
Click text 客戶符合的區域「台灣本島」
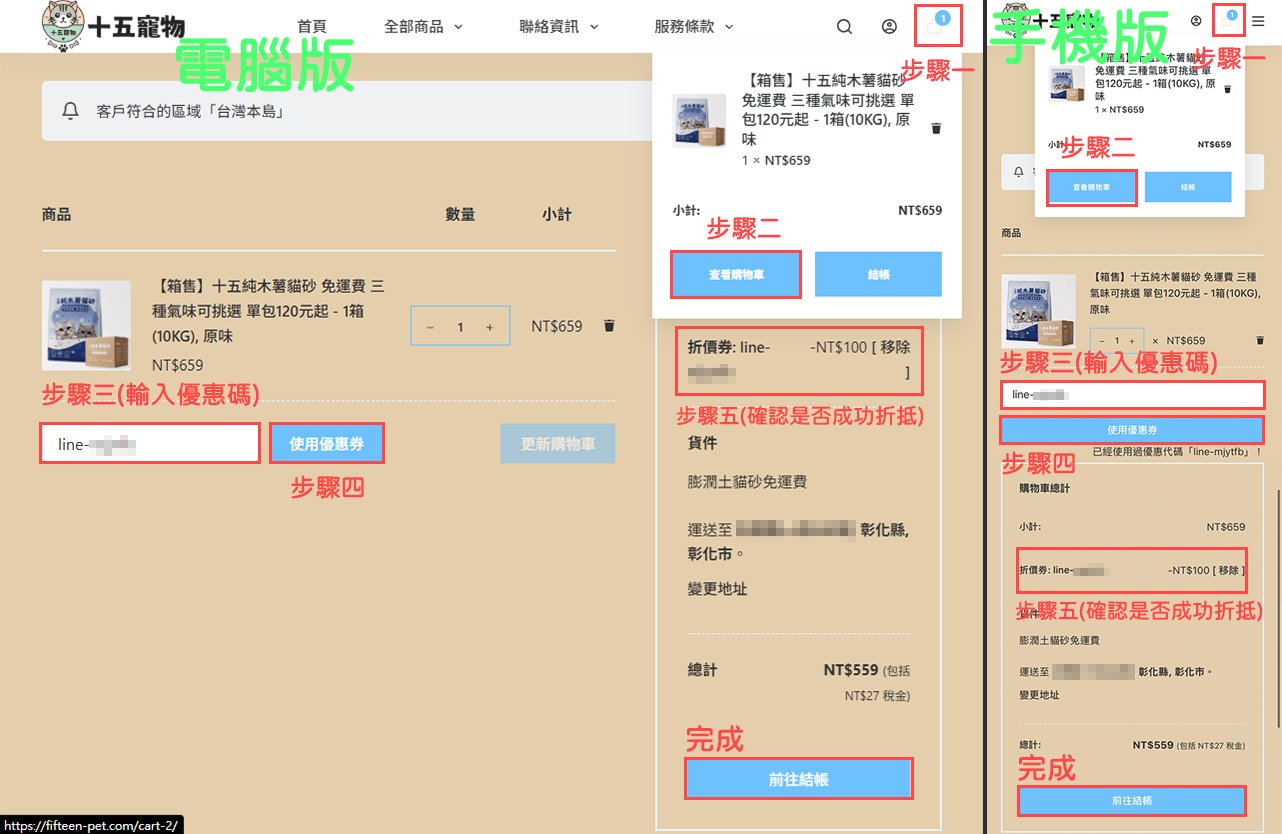pos(190,111)
